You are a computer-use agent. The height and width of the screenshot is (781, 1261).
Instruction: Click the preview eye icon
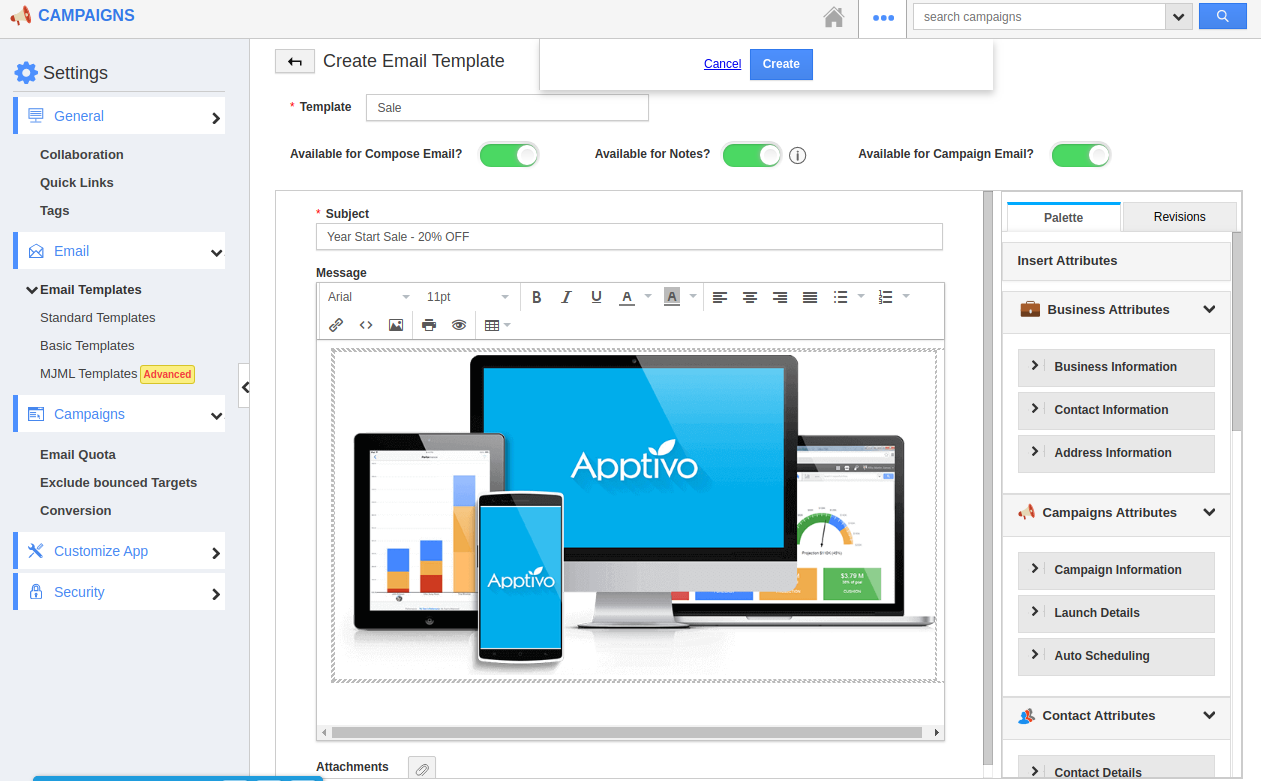coord(459,325)
